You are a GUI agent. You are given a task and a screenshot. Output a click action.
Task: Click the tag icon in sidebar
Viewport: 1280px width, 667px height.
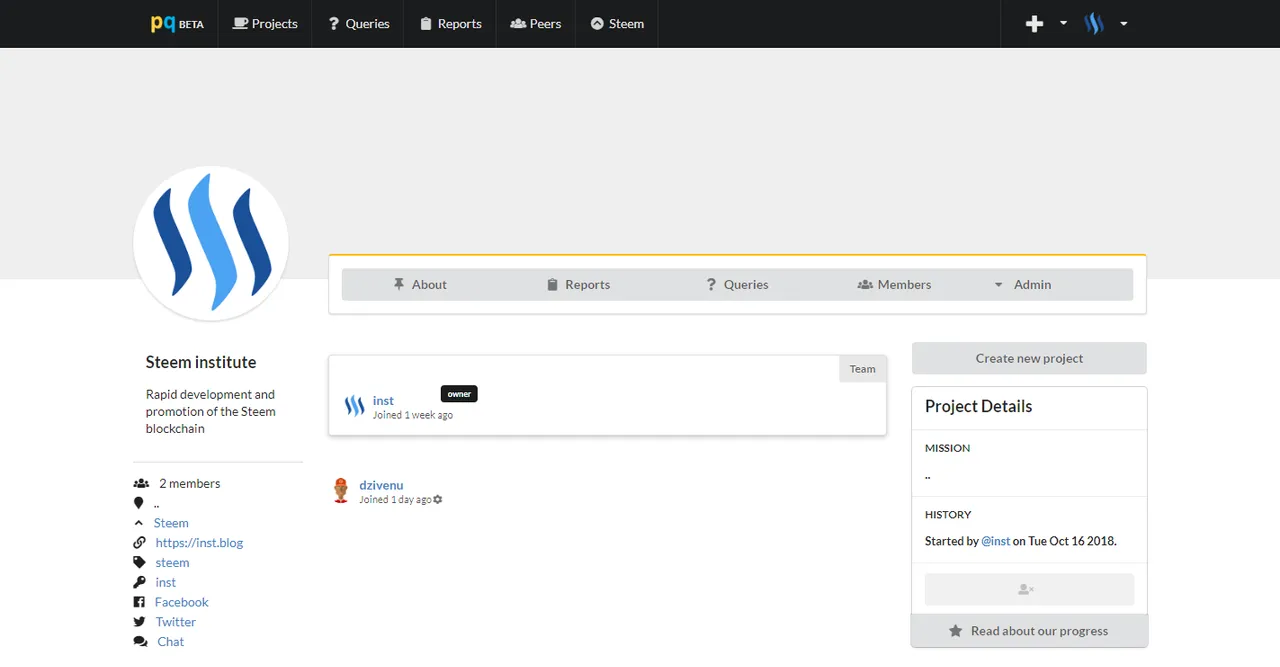pyautogui.click(x=139, y=563)
